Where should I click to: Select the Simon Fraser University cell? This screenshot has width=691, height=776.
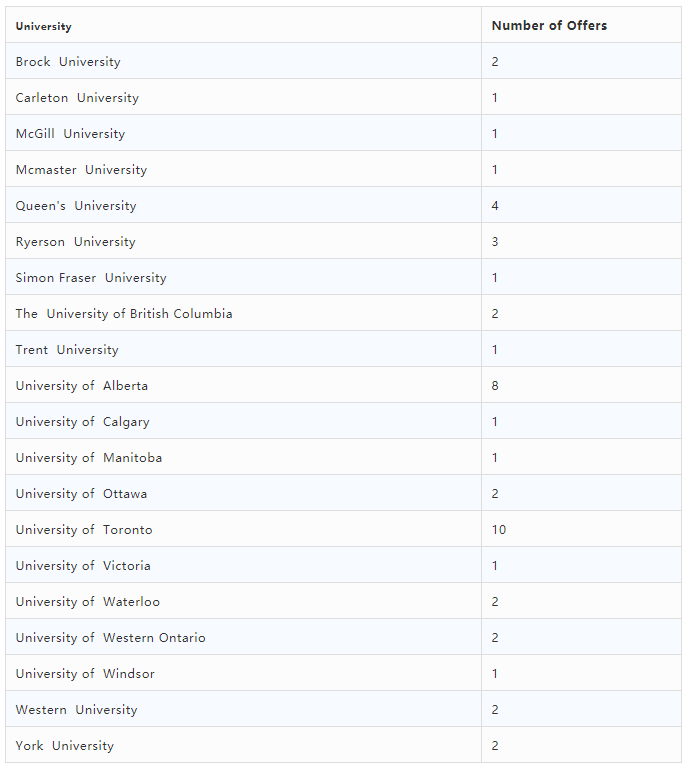(91, 278)
